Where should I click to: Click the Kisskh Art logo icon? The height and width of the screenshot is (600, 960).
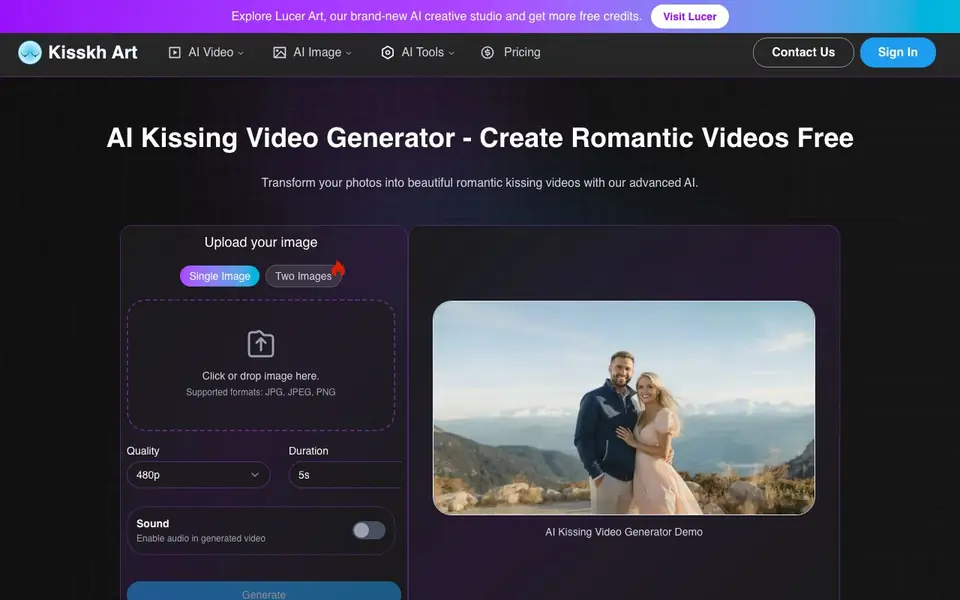(29, 53)
